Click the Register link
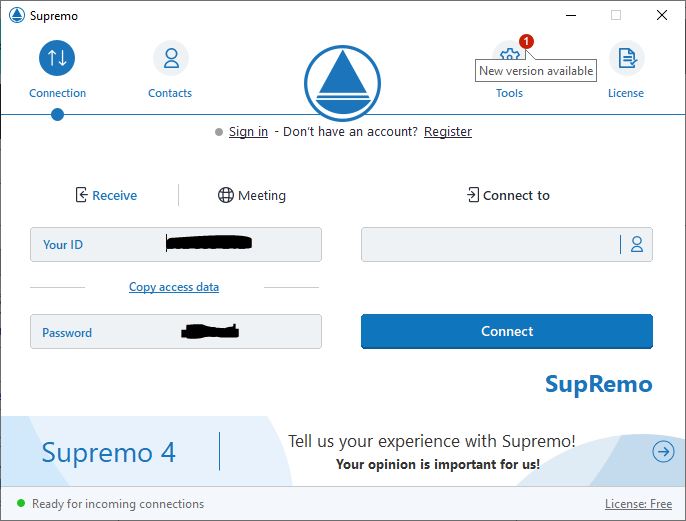This screenshot has height=521, width=686. pyautogui.click(x=448, y=132)
